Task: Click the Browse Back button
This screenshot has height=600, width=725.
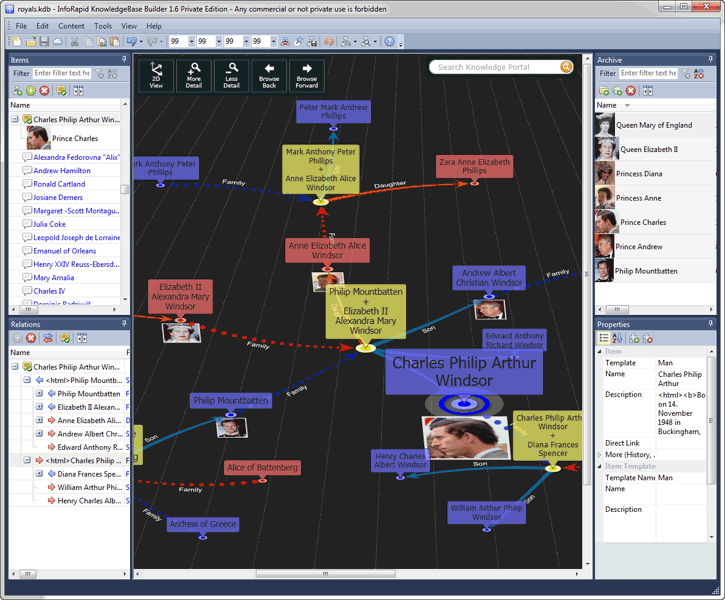Action: [x=269, y=76]
